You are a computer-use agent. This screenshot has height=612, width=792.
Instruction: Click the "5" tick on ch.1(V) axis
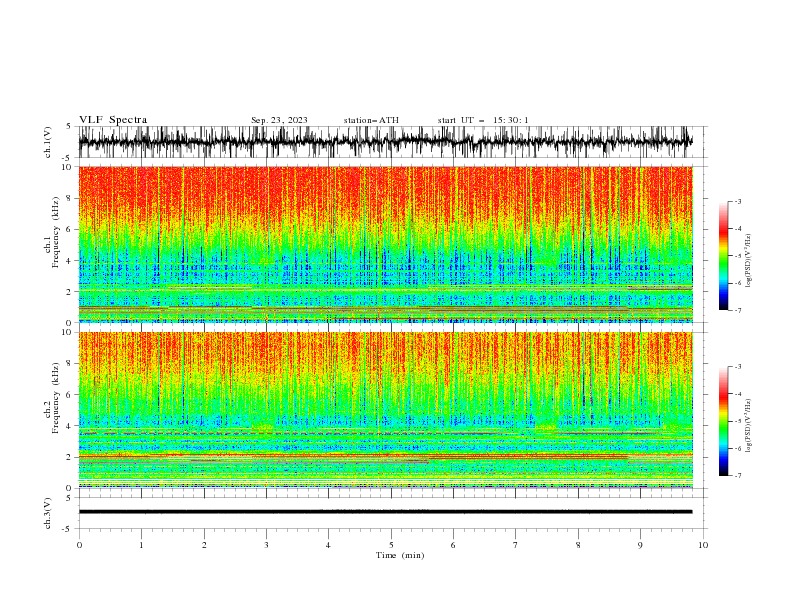70,126
